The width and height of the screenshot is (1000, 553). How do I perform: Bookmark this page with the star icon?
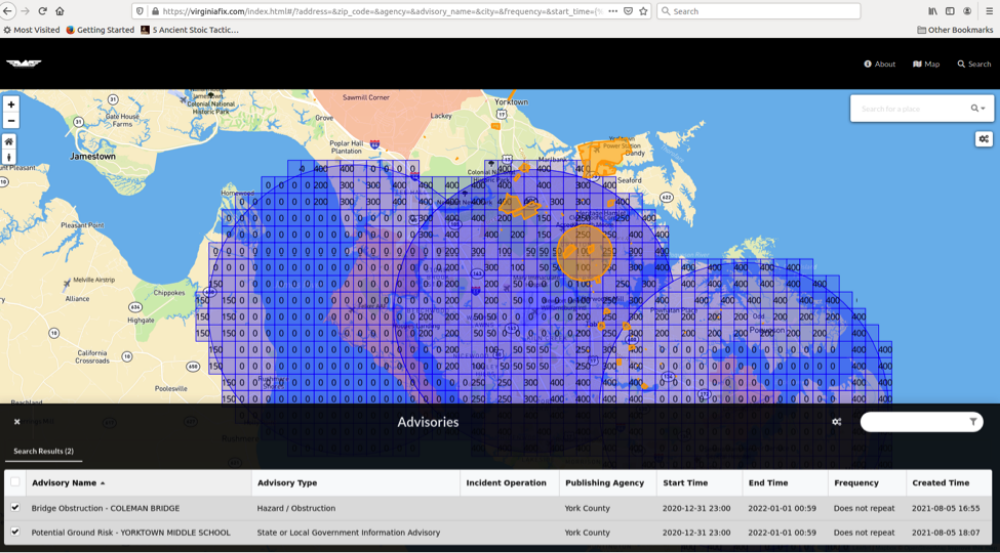(642, 11)
